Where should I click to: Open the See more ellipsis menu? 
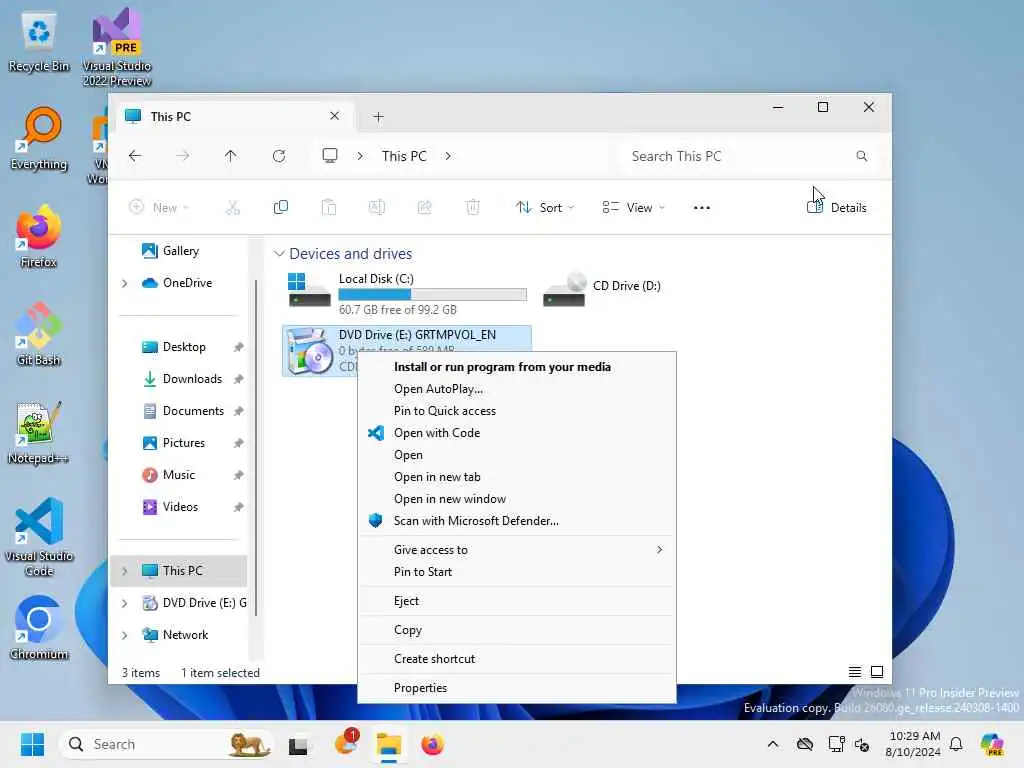pos(701,208)
